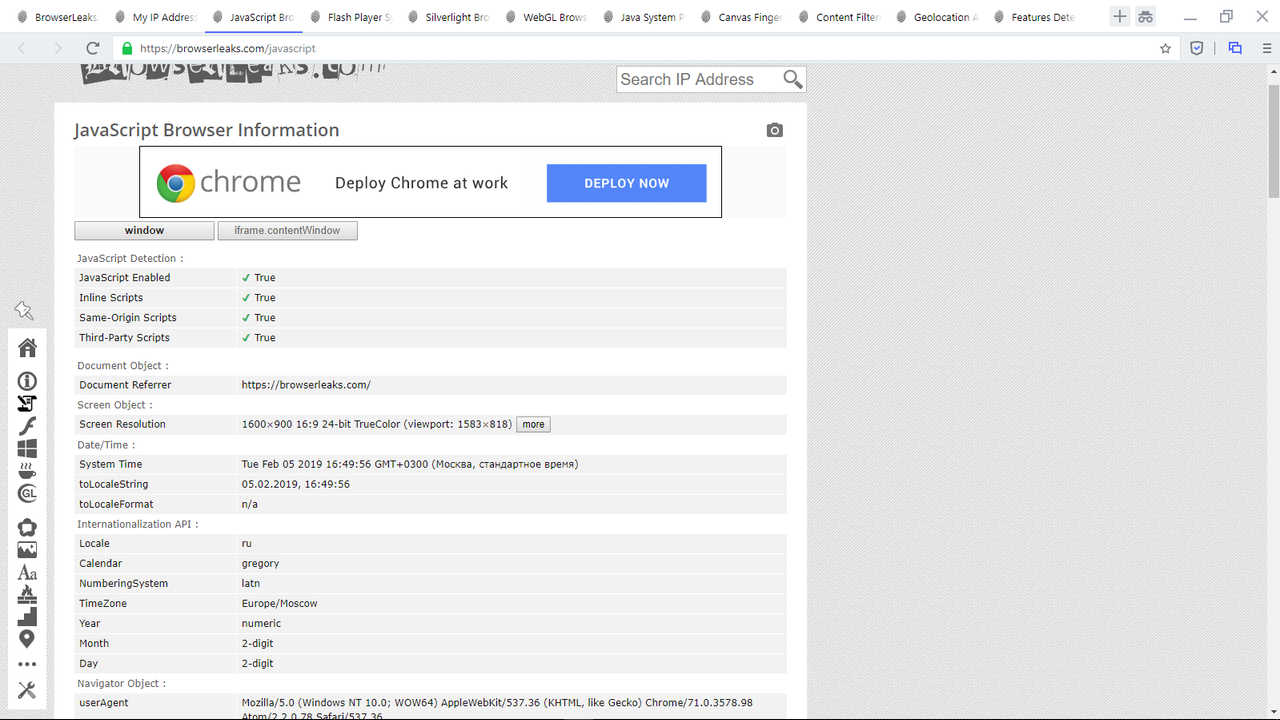Switch to the My IP Address tab
The width and height of the screenshot is (1280, 720).
[x=154, y=17]
